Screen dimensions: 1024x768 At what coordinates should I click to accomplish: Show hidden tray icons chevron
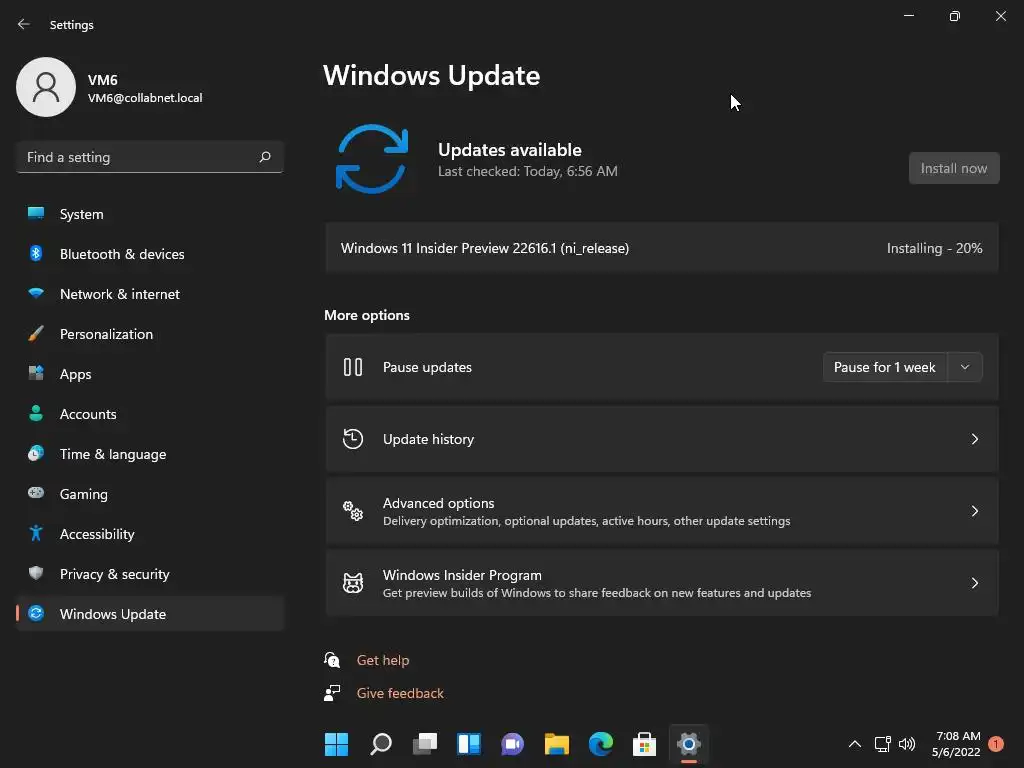854,744
